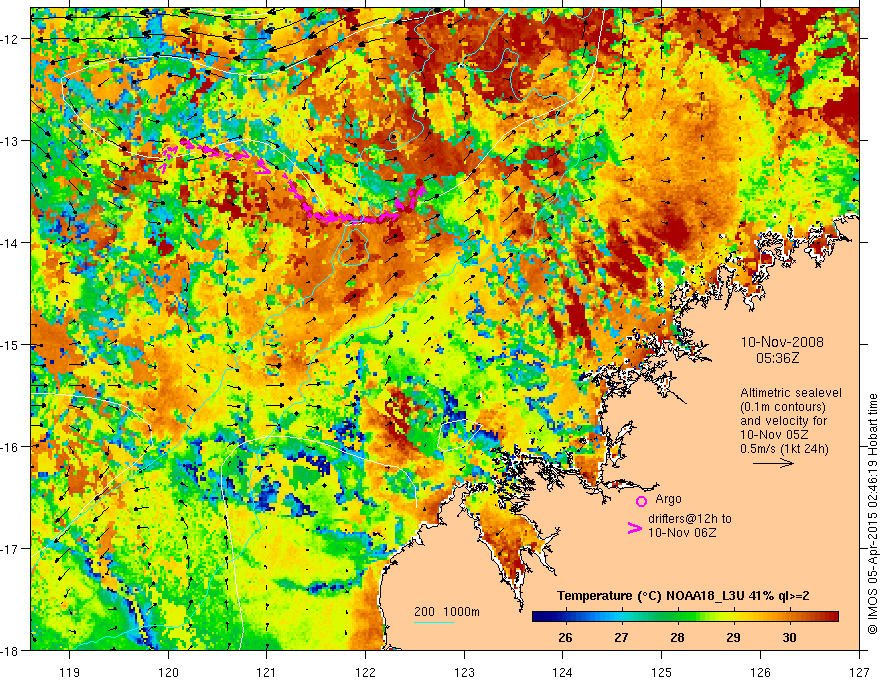Click the latitude axis label -17
The height and width of the screenshot is (680, 880).
coord(11,549)
